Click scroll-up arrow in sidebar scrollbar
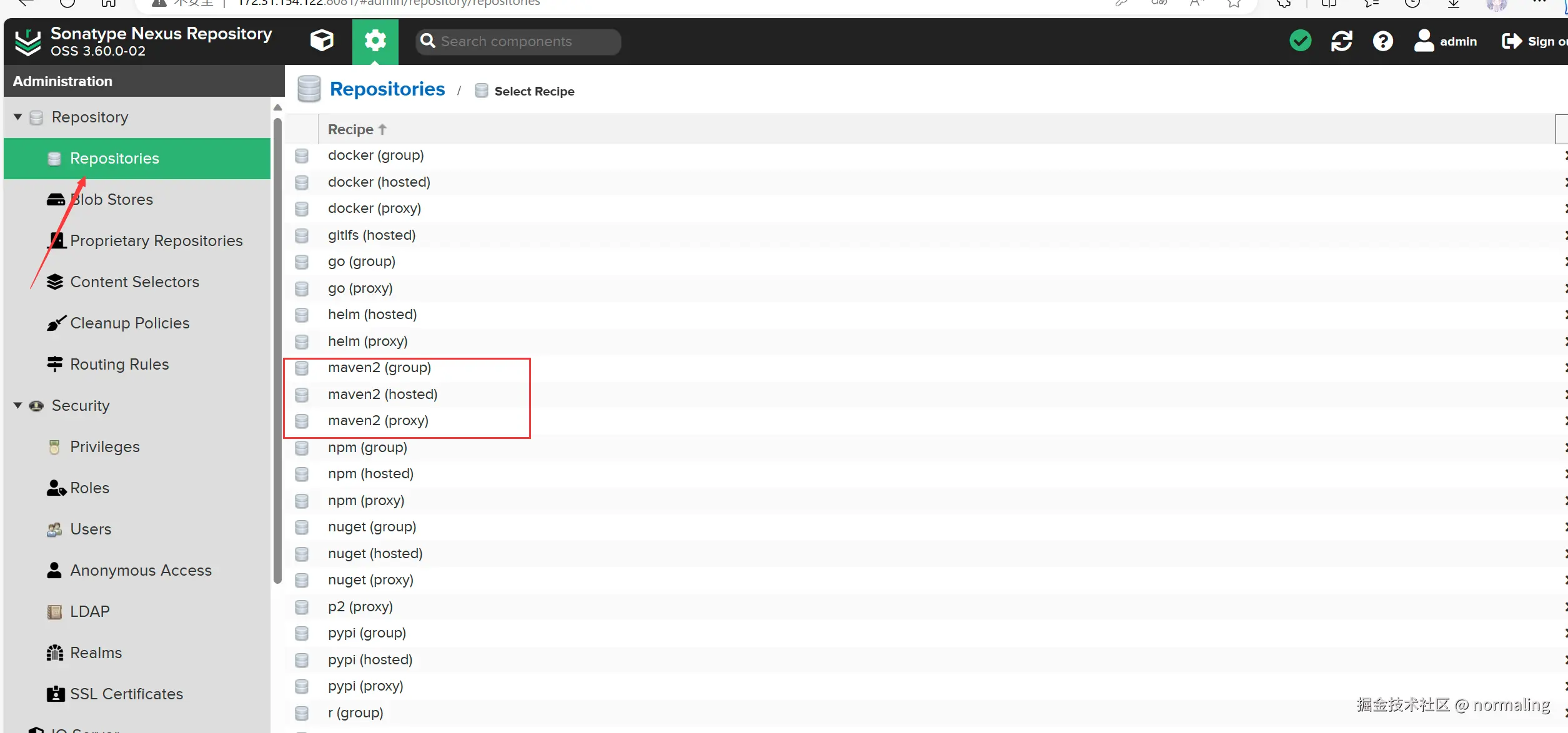Image resolution: width=1568 pixels, height=733 pixels. (277, 107)
